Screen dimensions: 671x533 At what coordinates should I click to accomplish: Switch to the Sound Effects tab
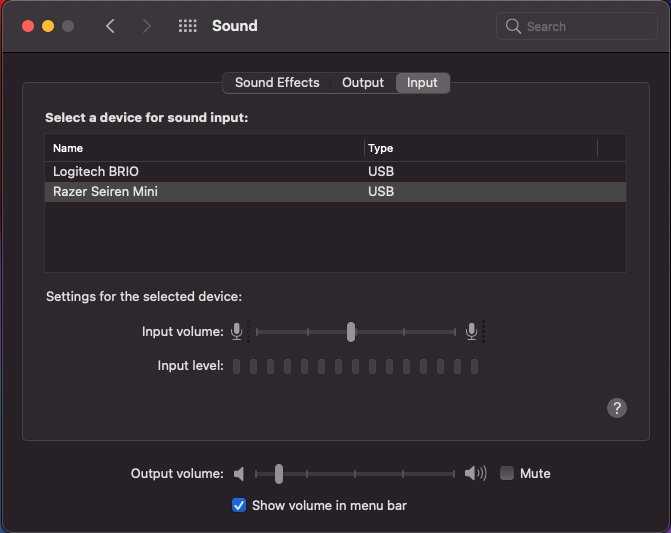(277, 83)
